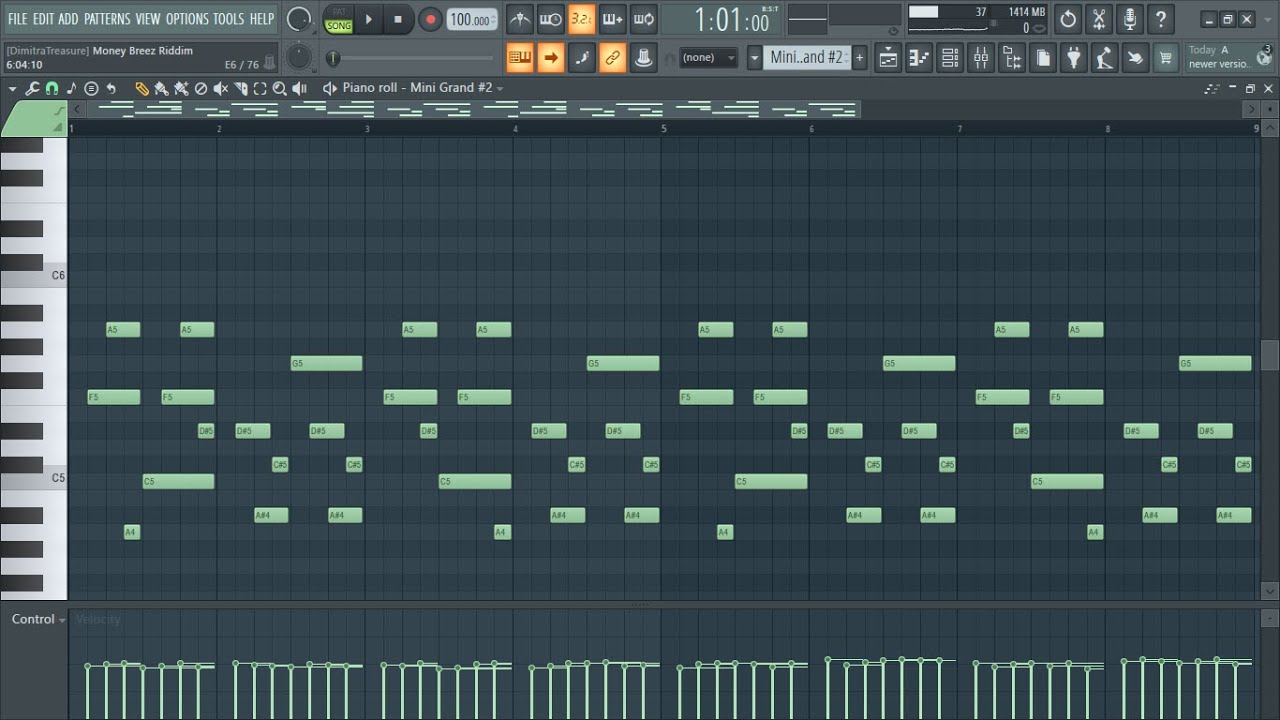Switch playback to PAT mode
This screenshot has height=720, width=1280.
pos(338,12)
